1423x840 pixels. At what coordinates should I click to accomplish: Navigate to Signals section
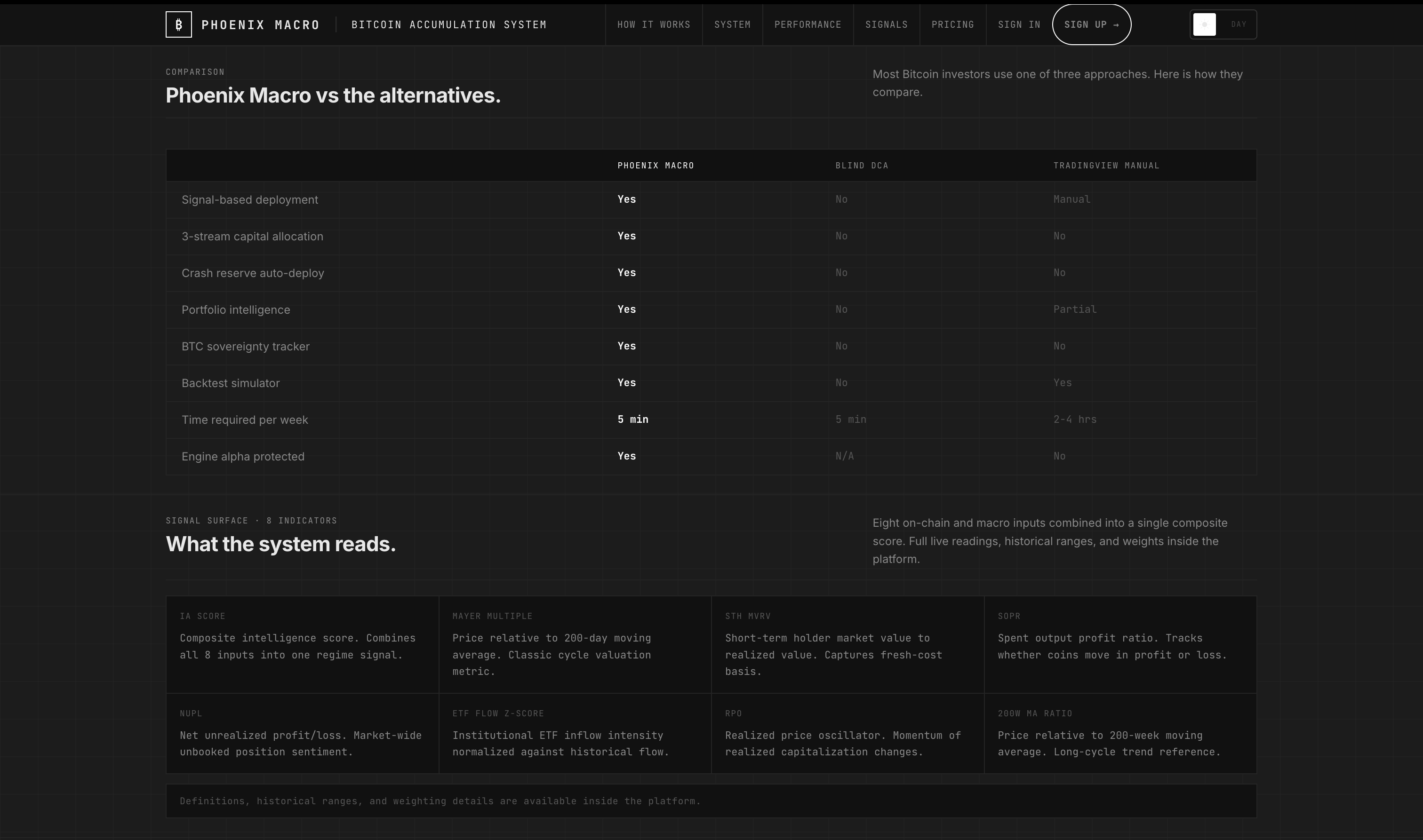(x=886, y=24)
